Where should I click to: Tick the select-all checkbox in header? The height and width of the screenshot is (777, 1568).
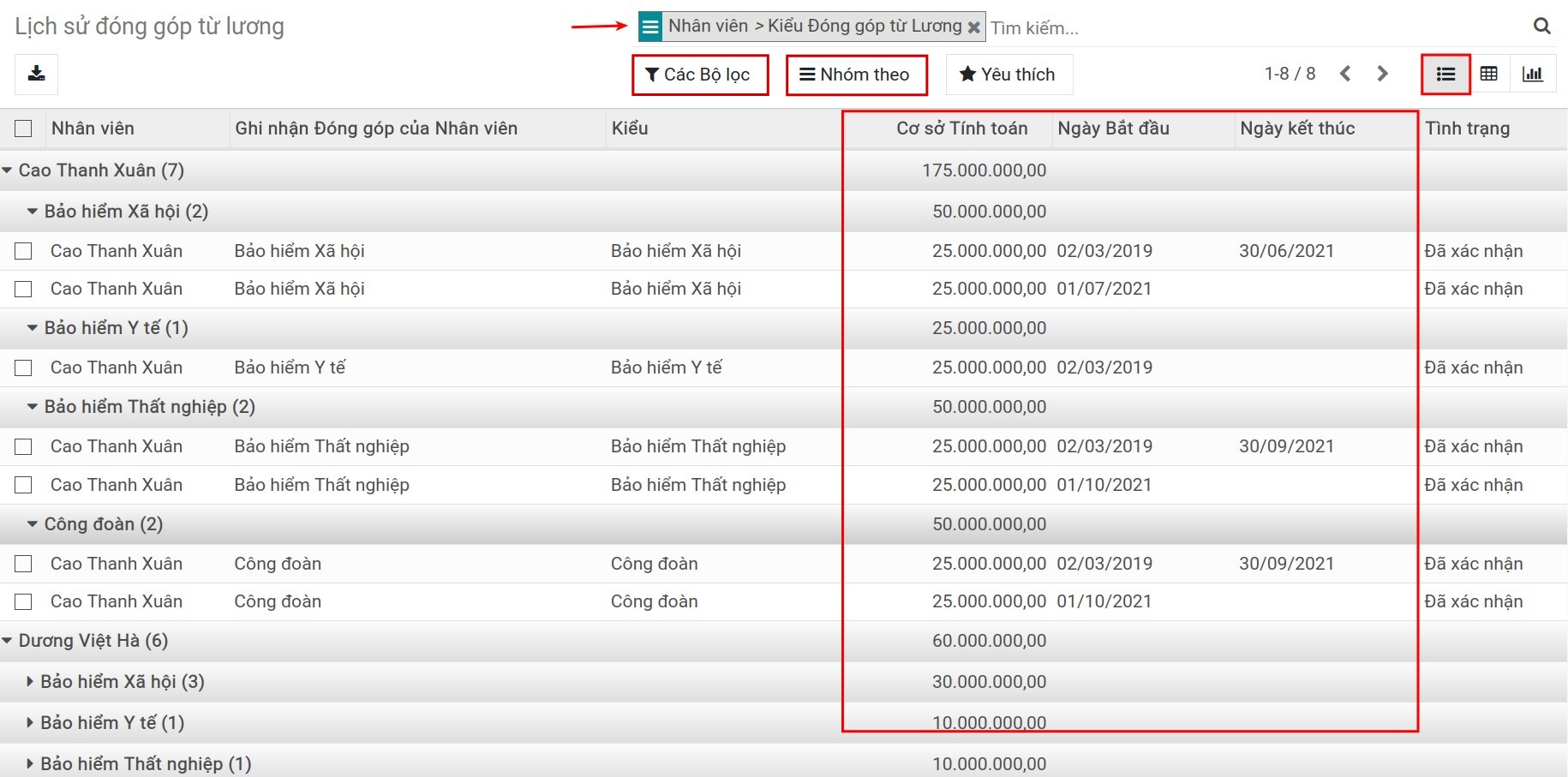click(23, 129)
